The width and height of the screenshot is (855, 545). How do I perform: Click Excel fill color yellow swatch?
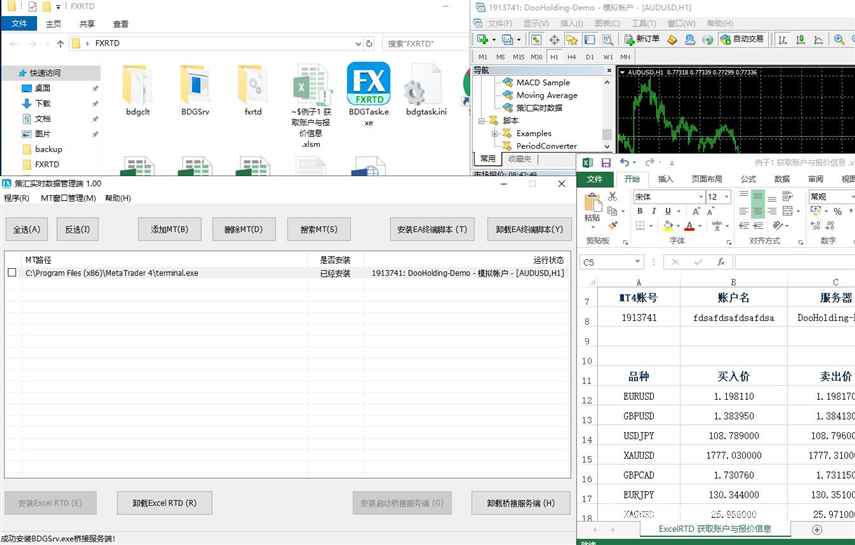(x=668, y=225)
